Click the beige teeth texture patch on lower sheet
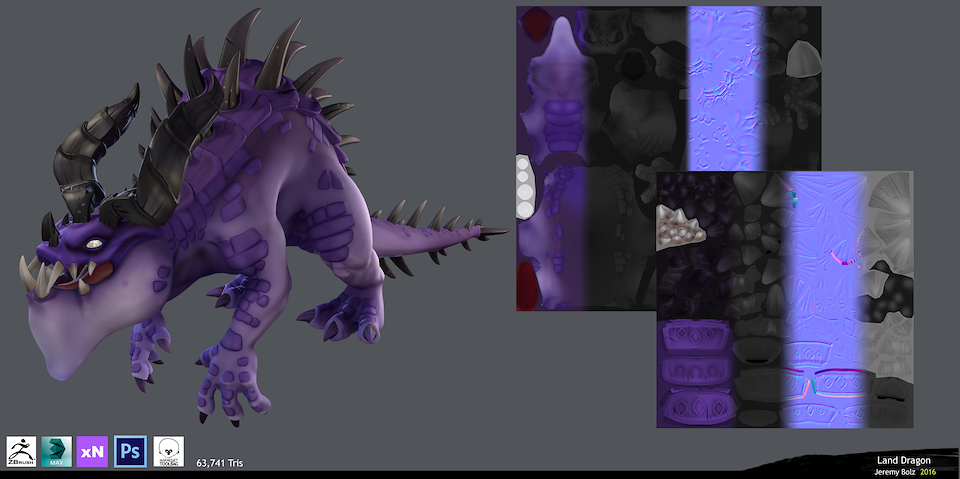Viewport: 960px width, 479px height. coord(680,229)
